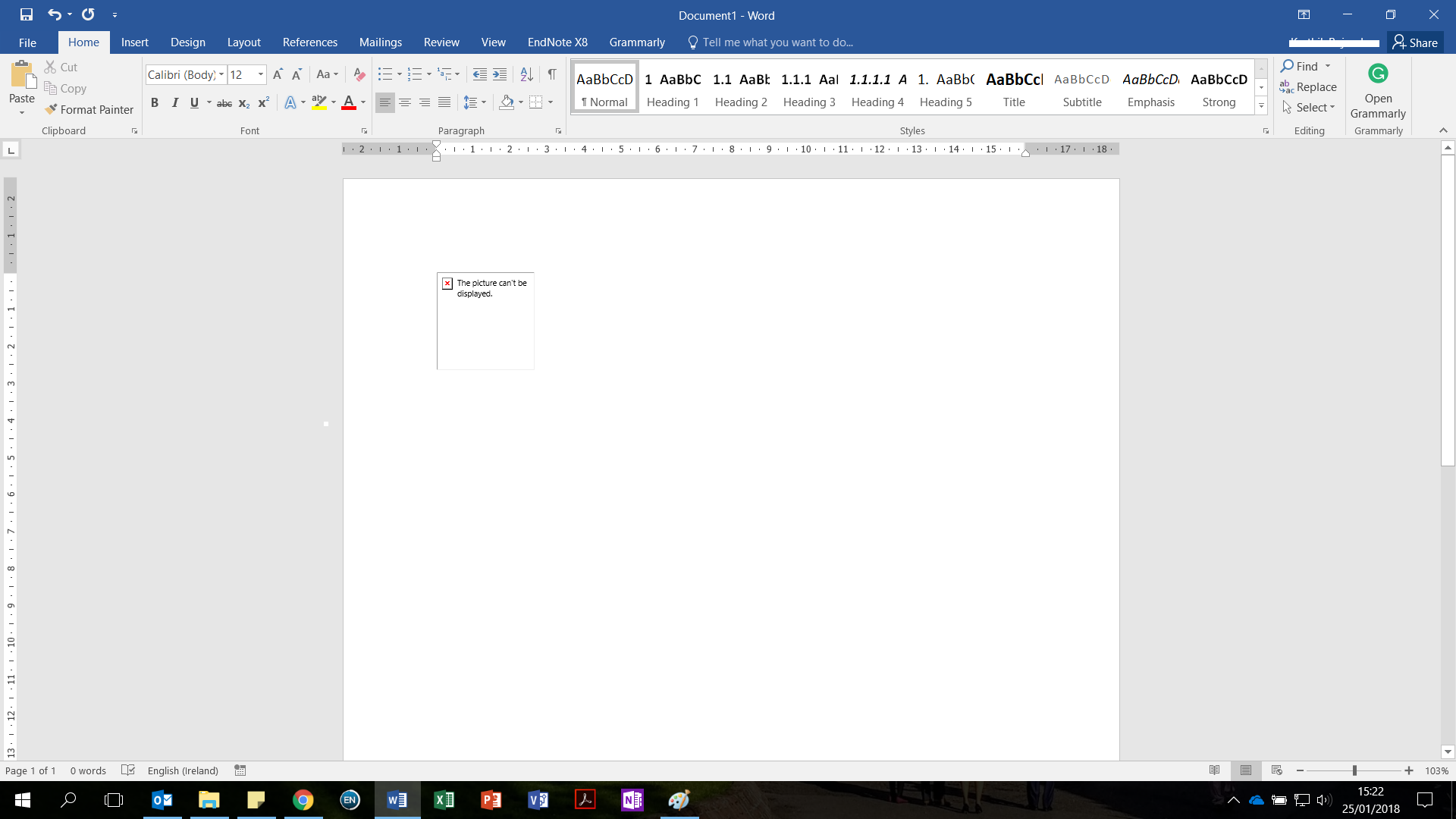Click Clear All Formatting eraser icon
The image size is (1456, 819).
pos(359,74)
